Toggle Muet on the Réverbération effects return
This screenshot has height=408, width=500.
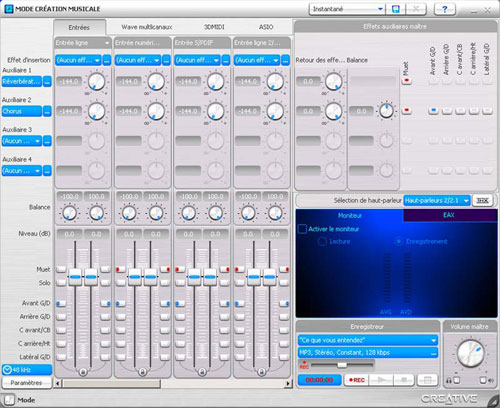pos(406,81)
